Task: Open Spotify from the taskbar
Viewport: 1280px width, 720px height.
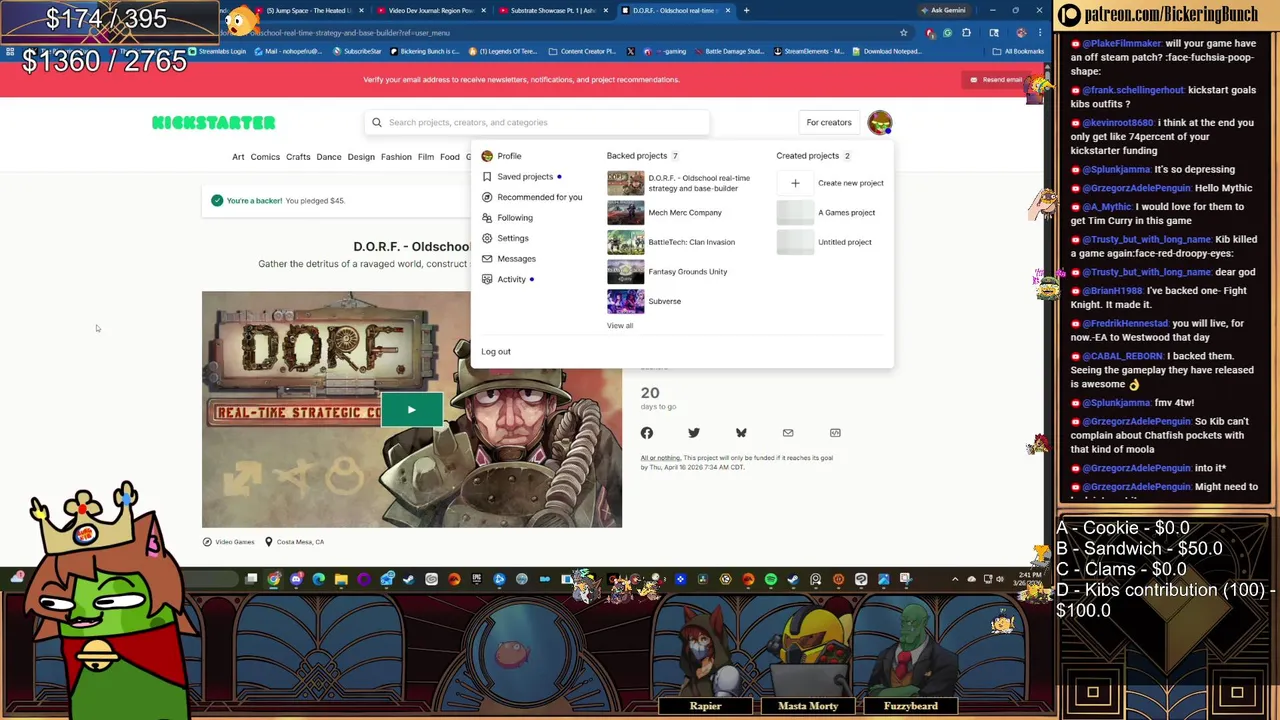Action: (x=771, y=579)
